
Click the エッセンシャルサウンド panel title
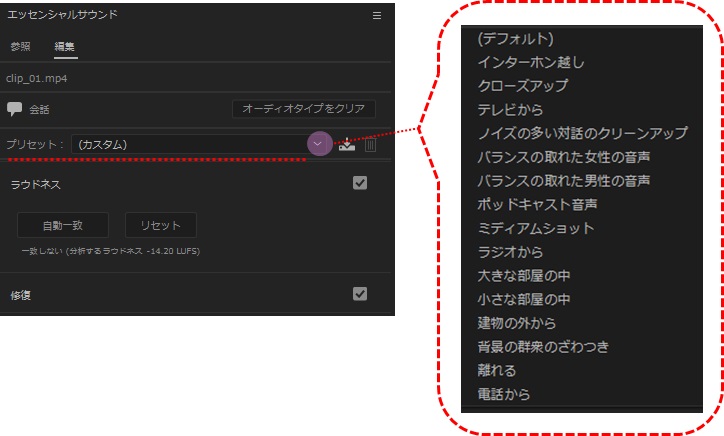tap(62, 15)
